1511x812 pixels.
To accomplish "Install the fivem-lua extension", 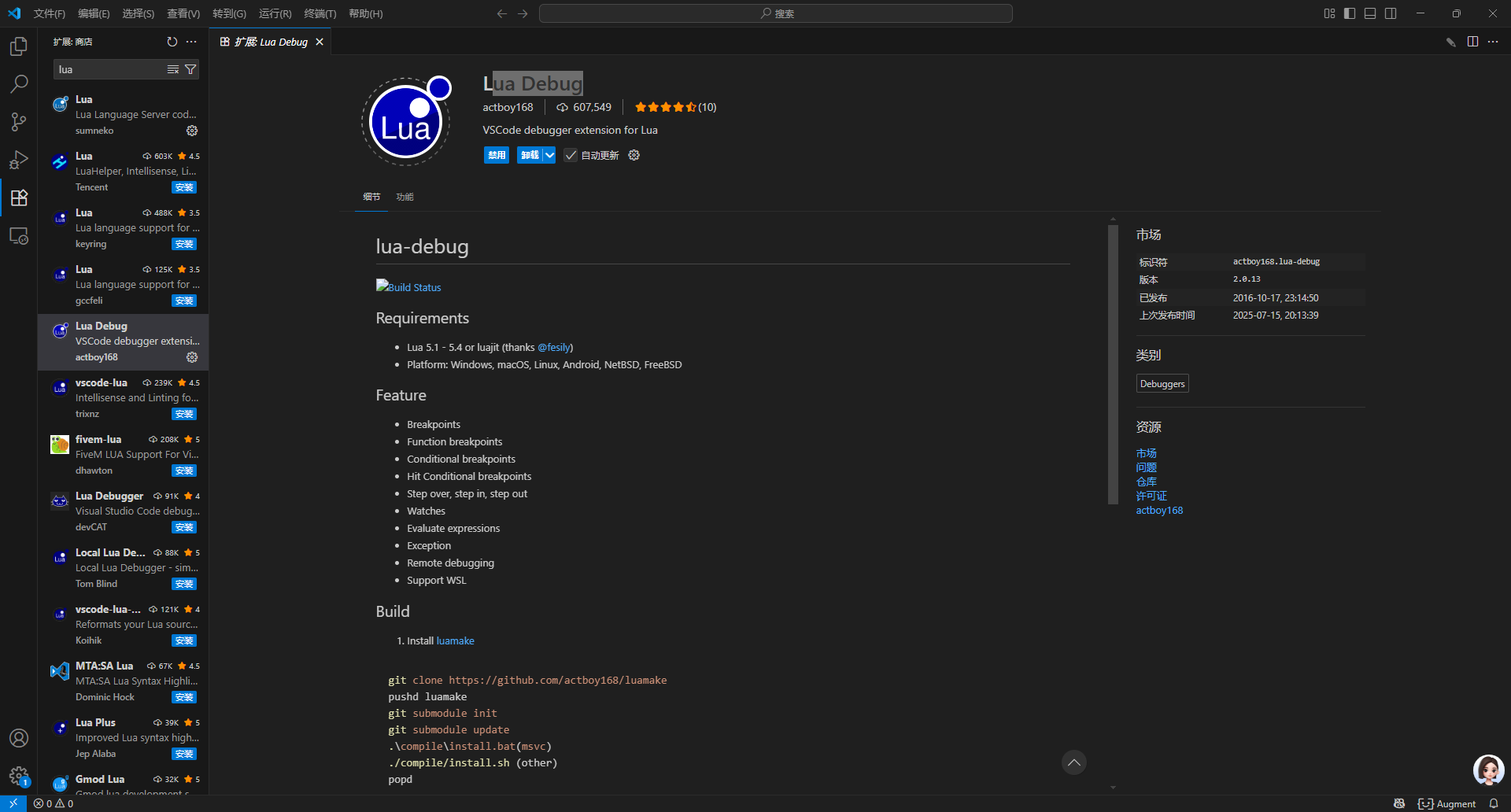I will 184,471.
